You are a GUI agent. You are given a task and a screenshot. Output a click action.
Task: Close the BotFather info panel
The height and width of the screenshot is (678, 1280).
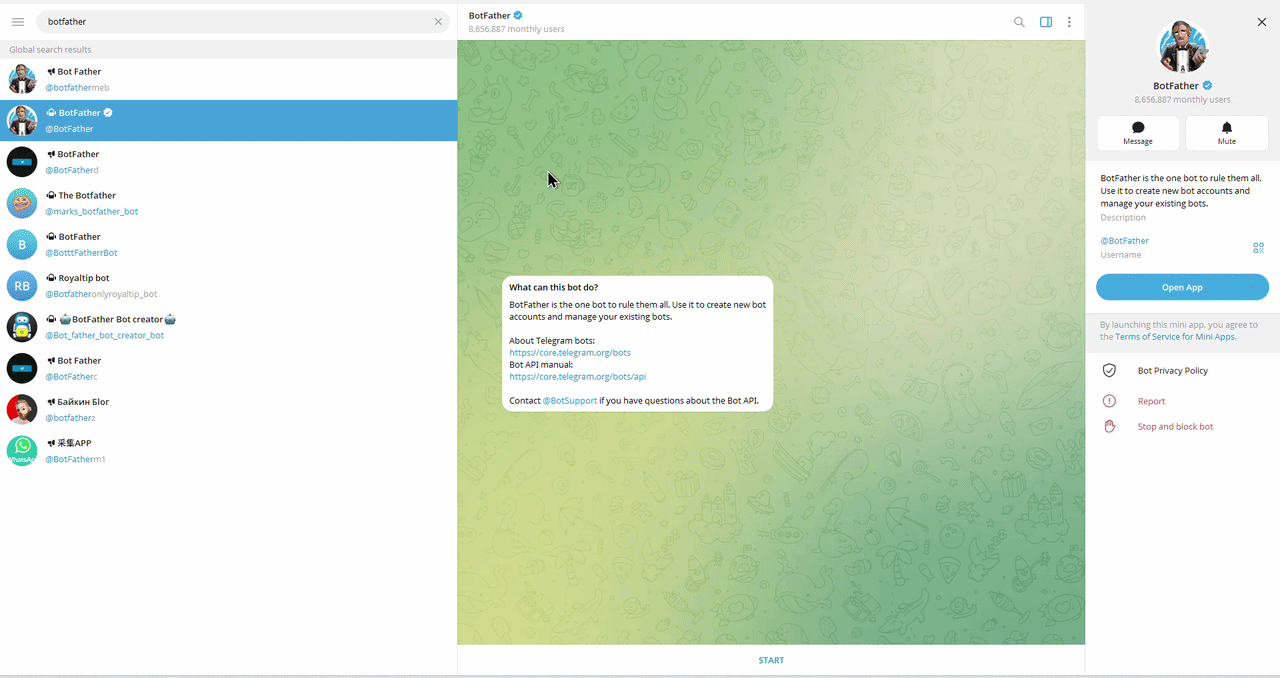1261,22
